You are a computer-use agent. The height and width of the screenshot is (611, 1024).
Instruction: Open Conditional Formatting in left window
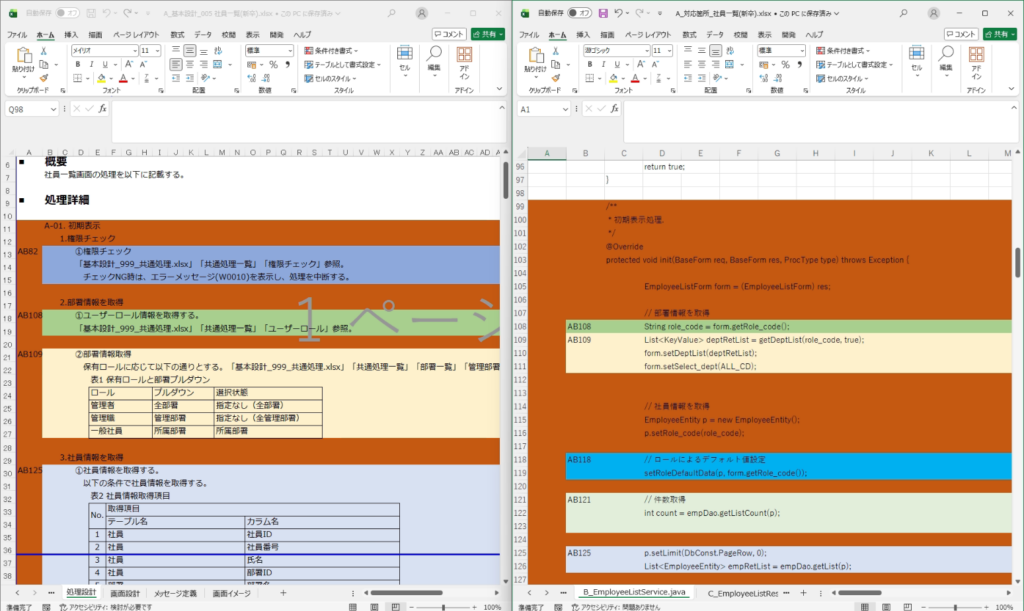pyautogui.click(x=332, y=50)
